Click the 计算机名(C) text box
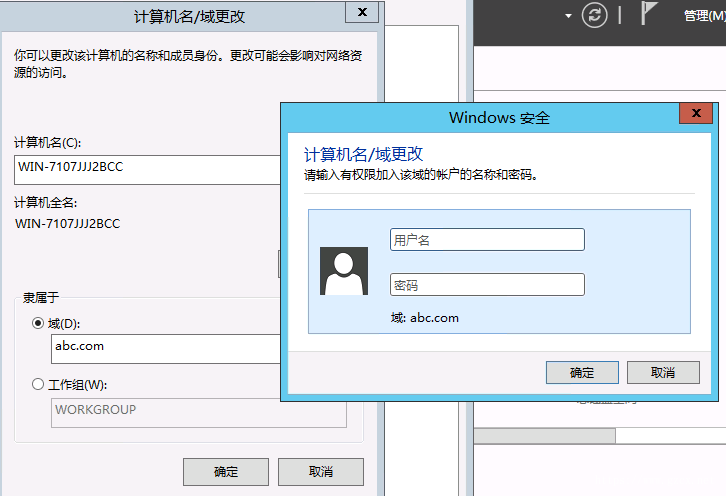This screenshot has width=726, height=496. pyautogui.click(x=148, y=170)
